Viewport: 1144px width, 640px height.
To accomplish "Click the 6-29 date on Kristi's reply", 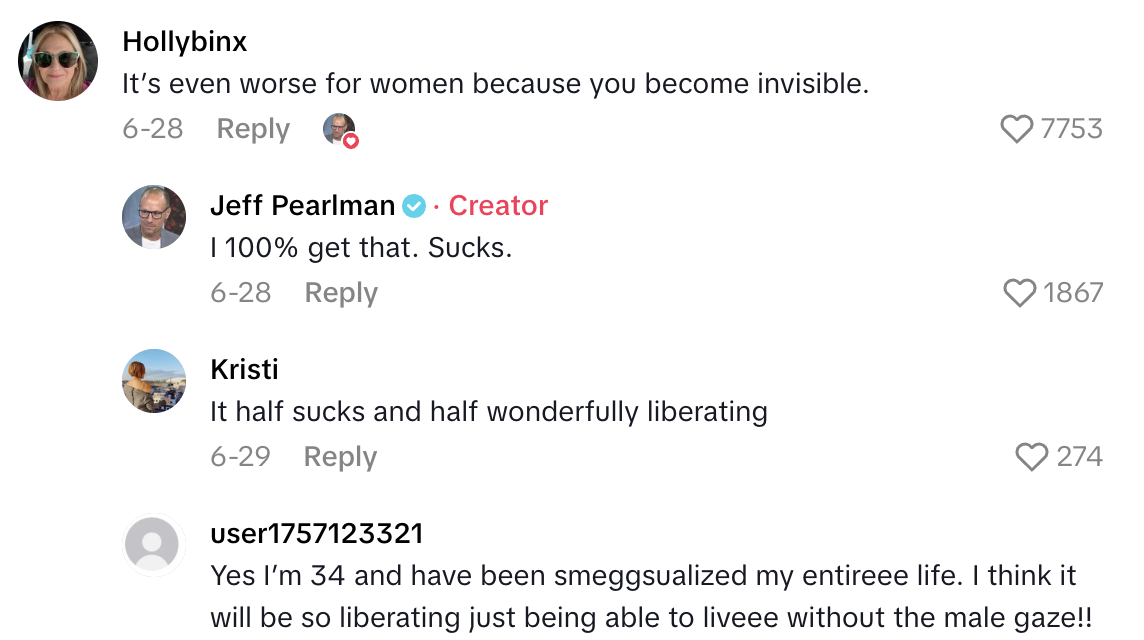I will tap(240, 457).
